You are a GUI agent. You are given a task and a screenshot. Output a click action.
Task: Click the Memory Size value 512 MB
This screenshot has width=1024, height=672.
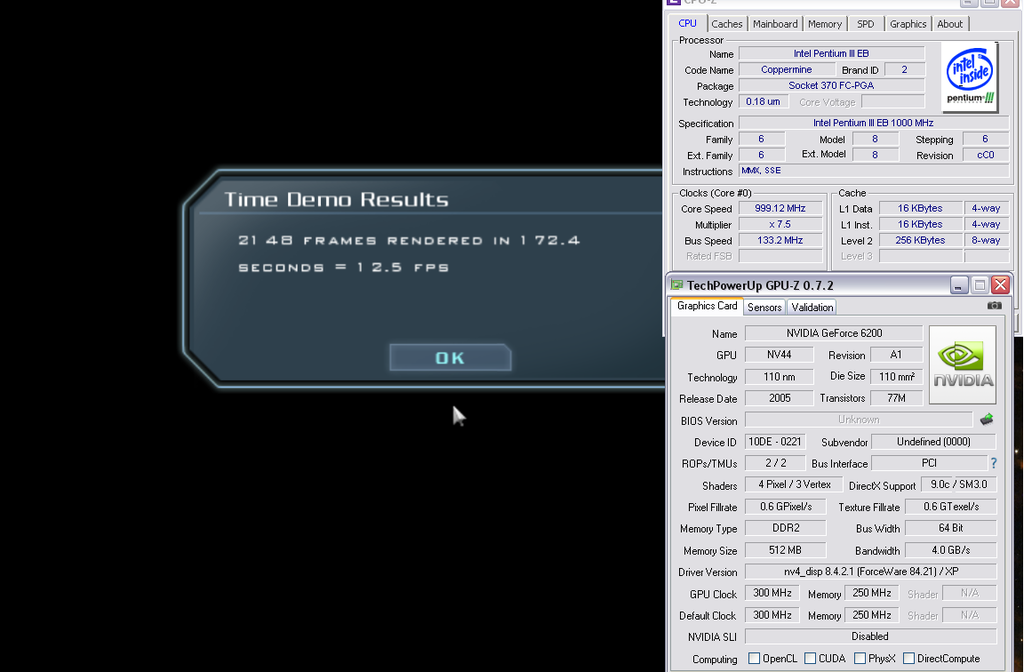pos(785,550)
